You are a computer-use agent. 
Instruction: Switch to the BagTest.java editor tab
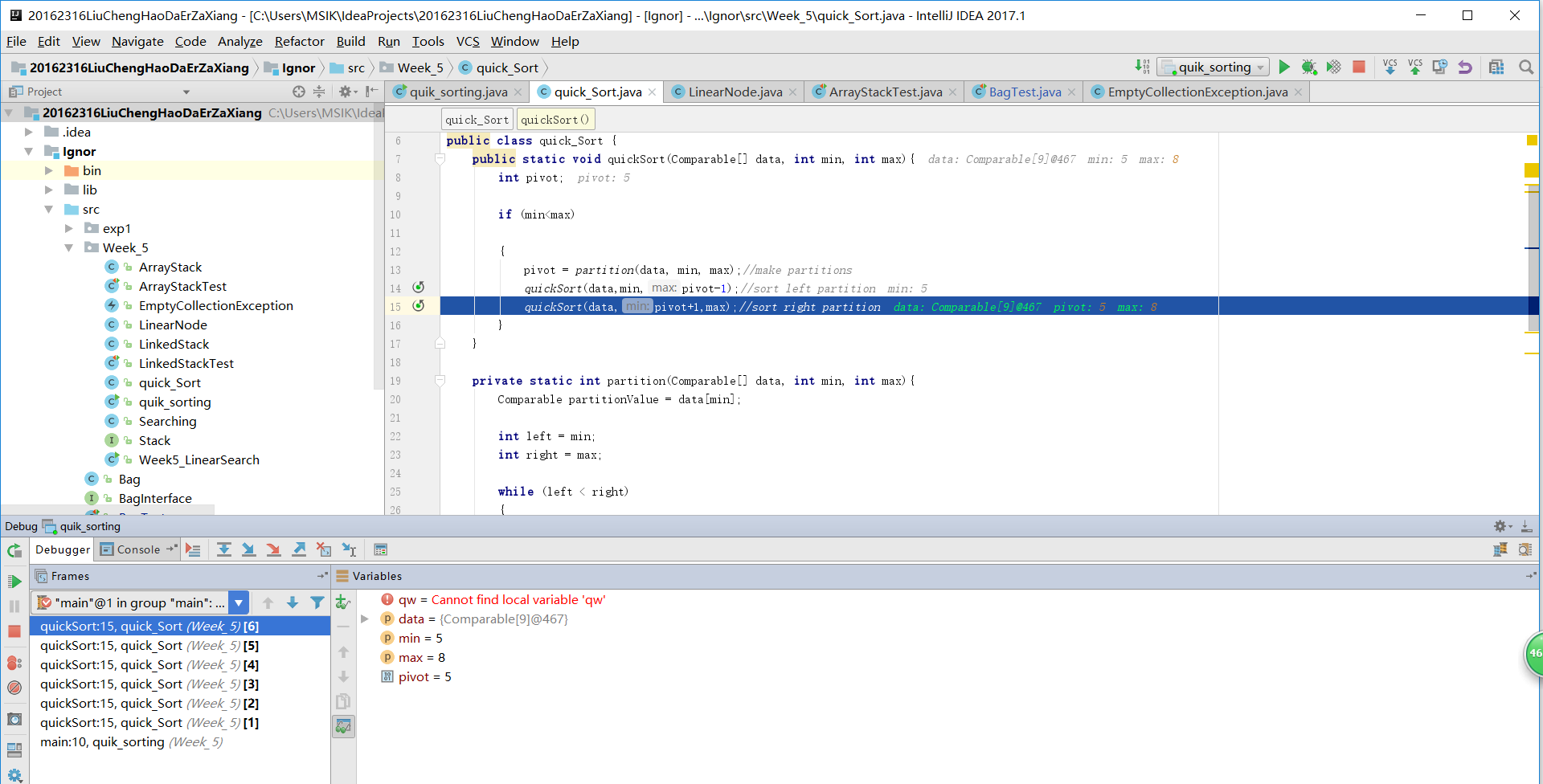(x=1025, y=92)
